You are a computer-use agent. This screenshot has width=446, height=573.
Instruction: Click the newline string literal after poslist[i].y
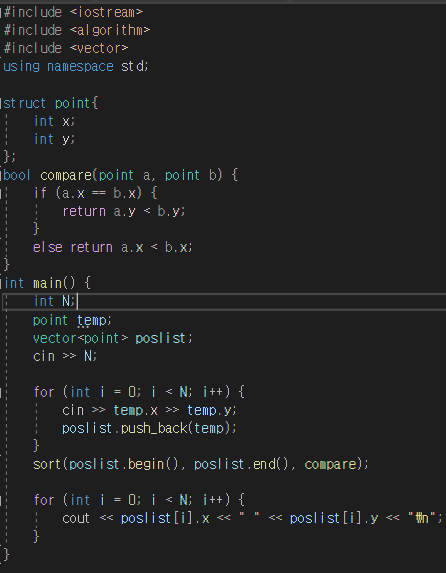pos(422,518)
